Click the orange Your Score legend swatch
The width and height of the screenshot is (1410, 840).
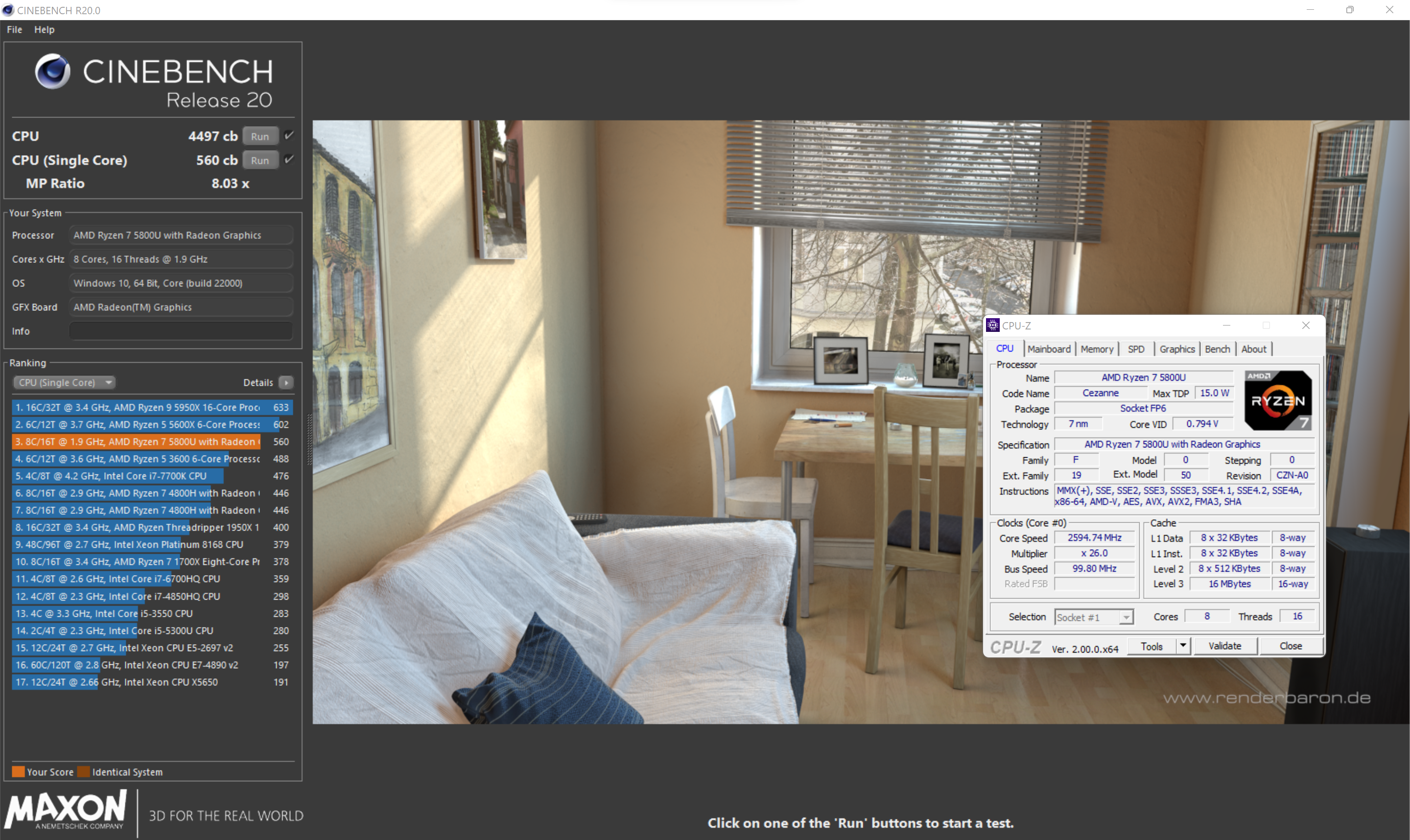(x=18, y=771)
